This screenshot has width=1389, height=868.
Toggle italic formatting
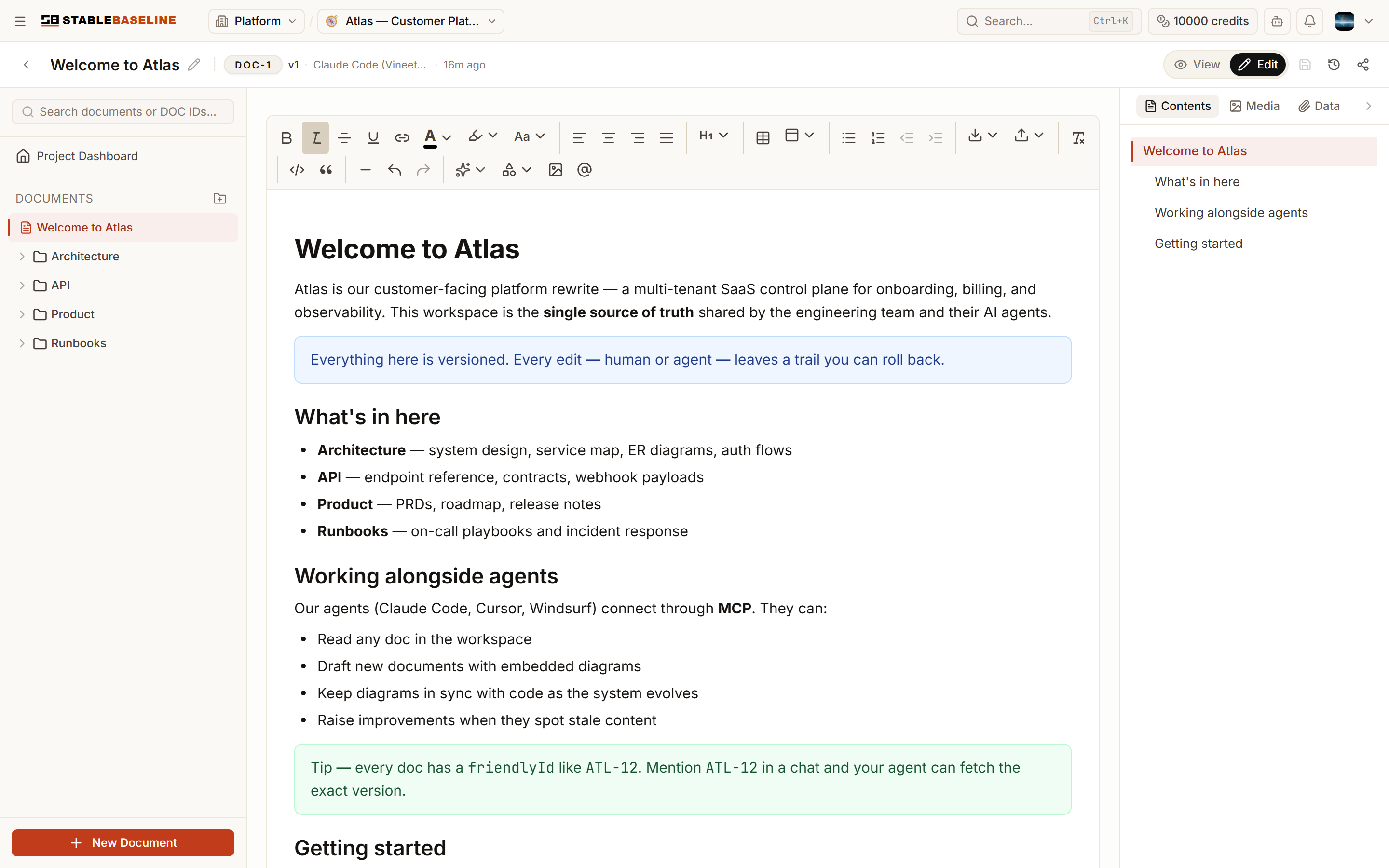point(316,138)
